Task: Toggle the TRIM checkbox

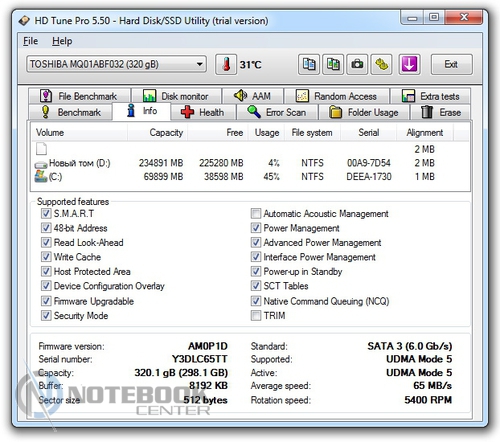Action: pyautogui.click(x=256, y=315)
